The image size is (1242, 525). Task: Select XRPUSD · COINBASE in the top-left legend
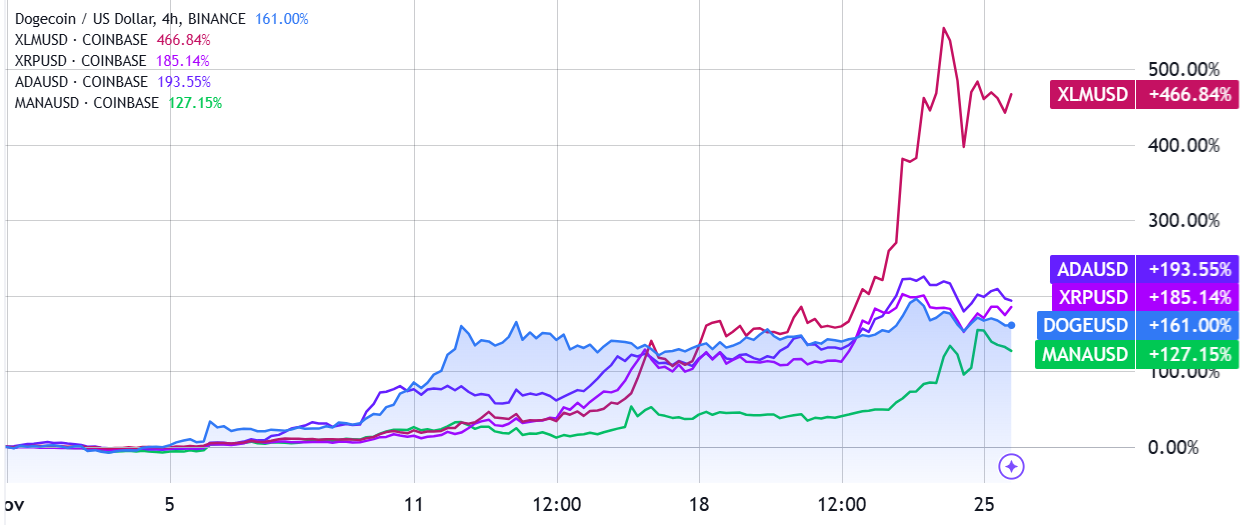(81, 61)
